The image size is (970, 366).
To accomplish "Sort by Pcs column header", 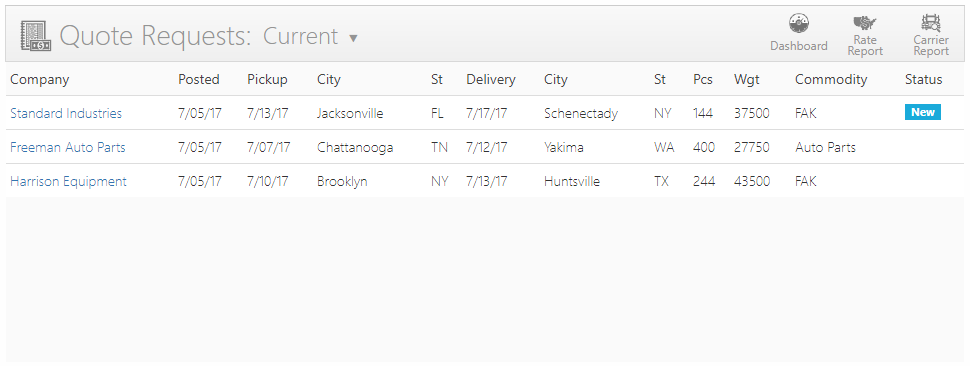I will click(x=703, y=79).
